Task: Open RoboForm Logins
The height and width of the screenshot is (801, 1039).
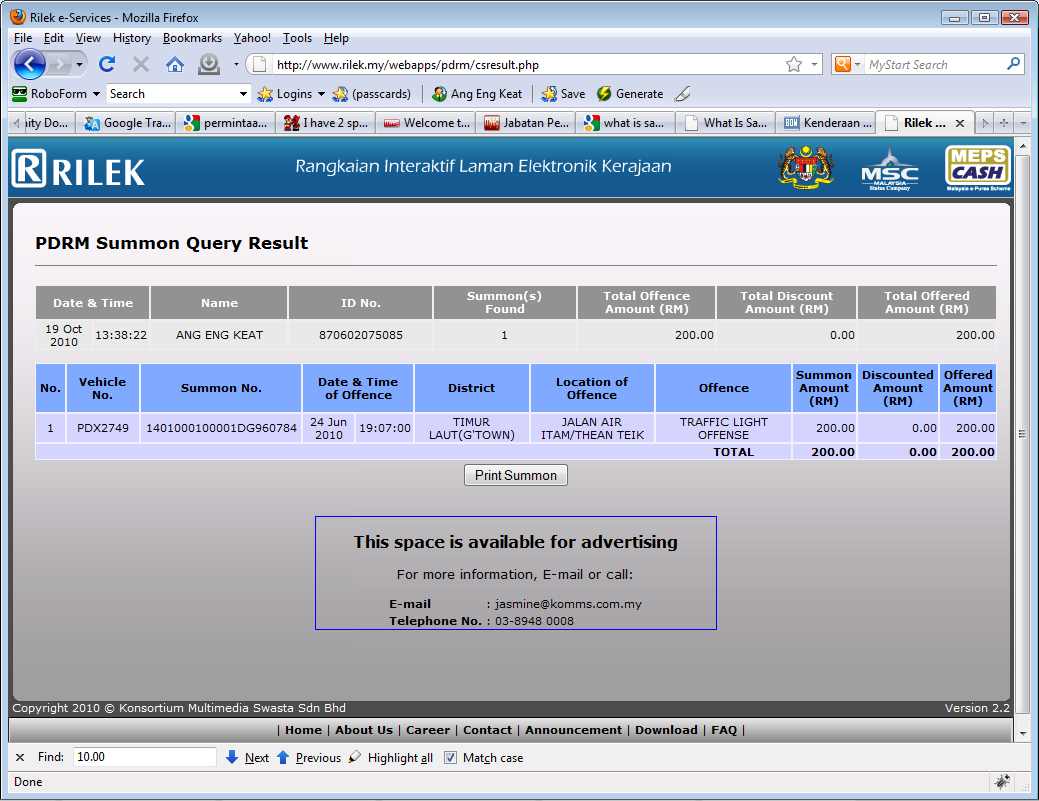Action: [x=285, y=94]
